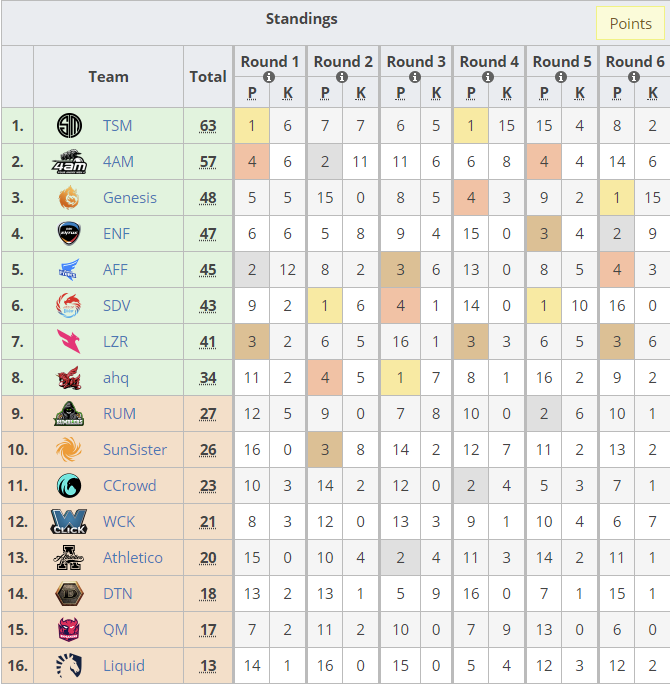Open the CCrowd team link
Viewport: 670px width, 685px height.
[x=130, y=485]
